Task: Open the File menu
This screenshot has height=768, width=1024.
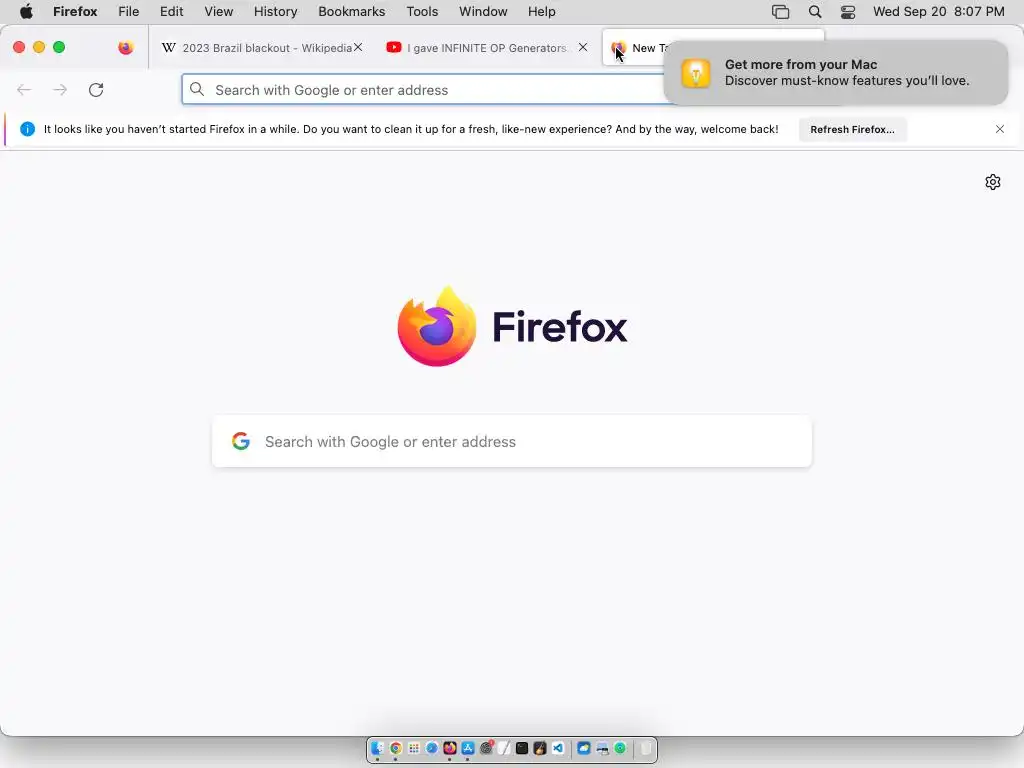Action: [129, 11]
